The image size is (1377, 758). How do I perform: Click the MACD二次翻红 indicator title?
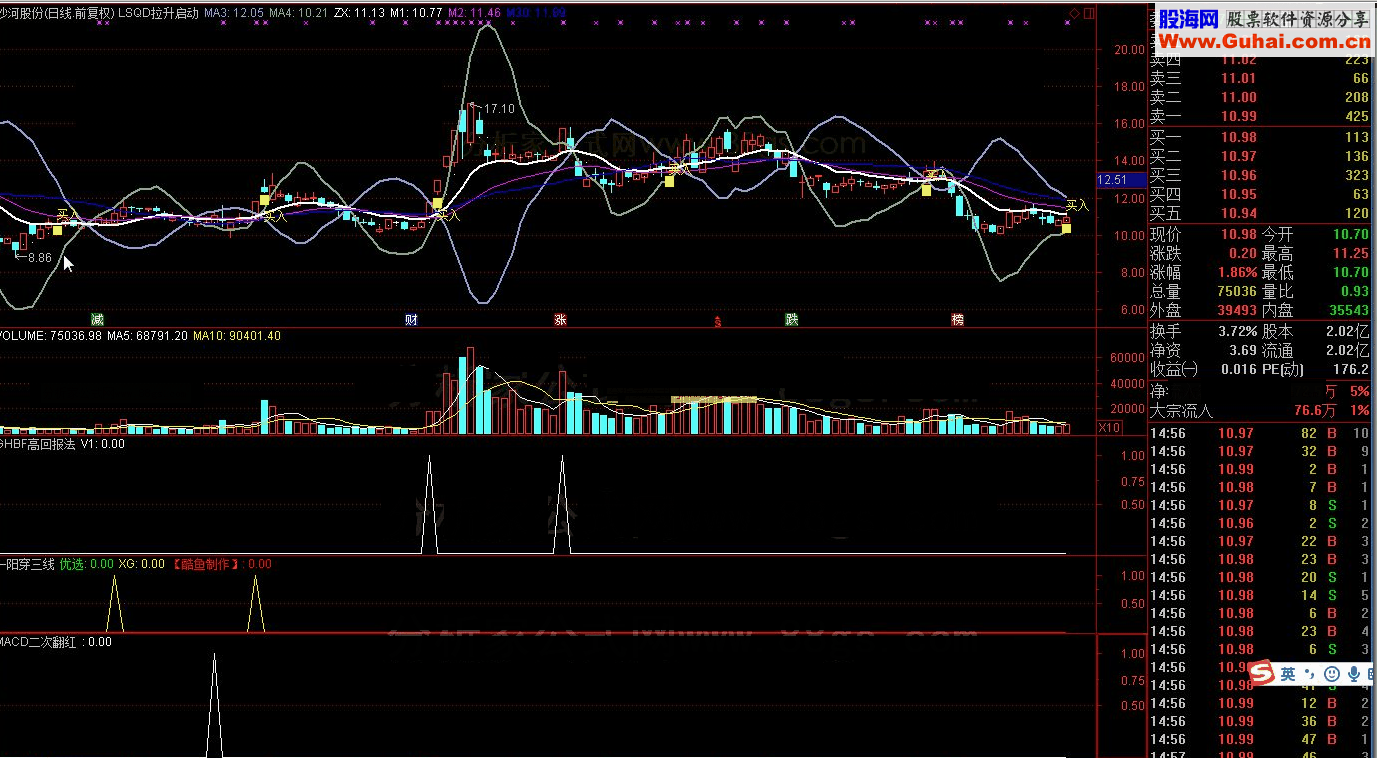point(37,642)
